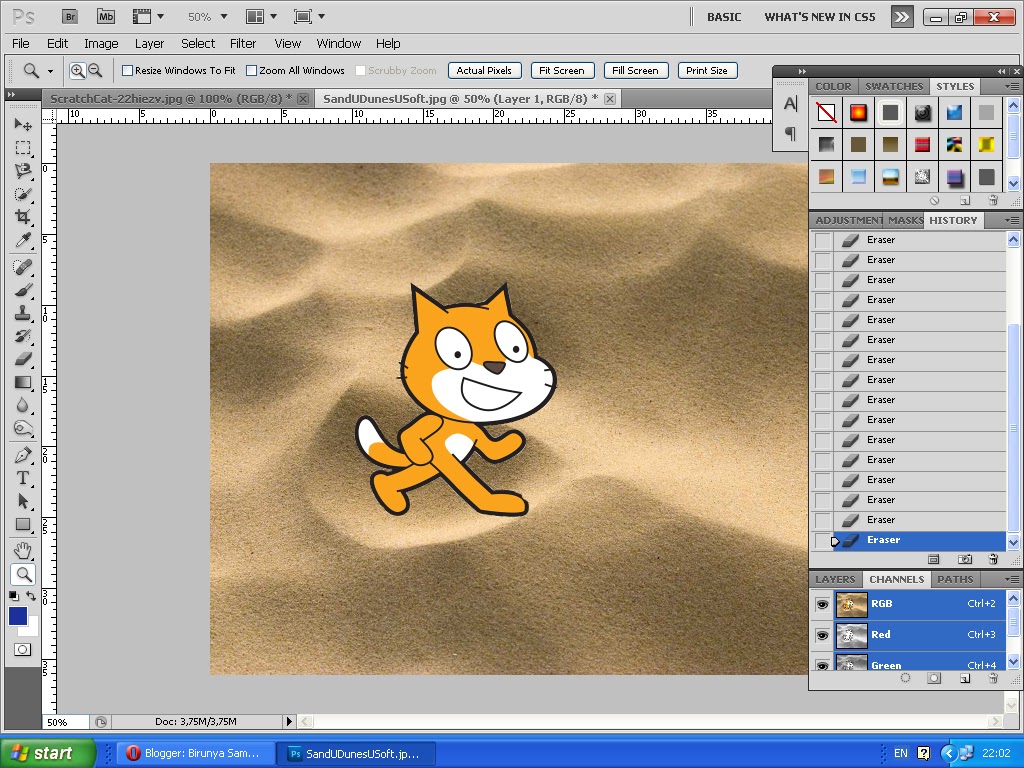Viewport: 1024px width, 768px height.
Task: Switch to the Swatches tab
Action: coord(894,86)
